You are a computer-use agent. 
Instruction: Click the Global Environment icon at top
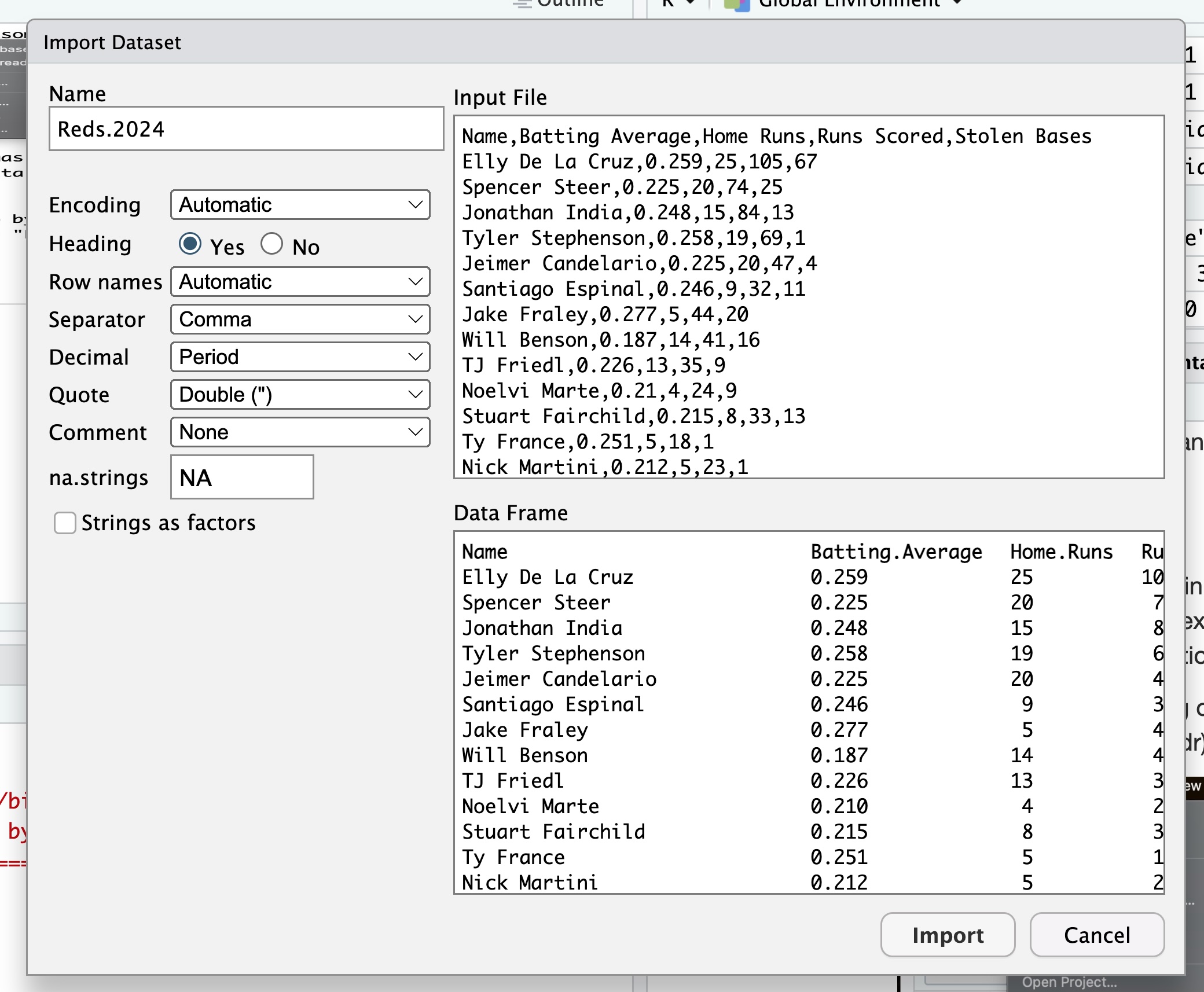[737, 5]
